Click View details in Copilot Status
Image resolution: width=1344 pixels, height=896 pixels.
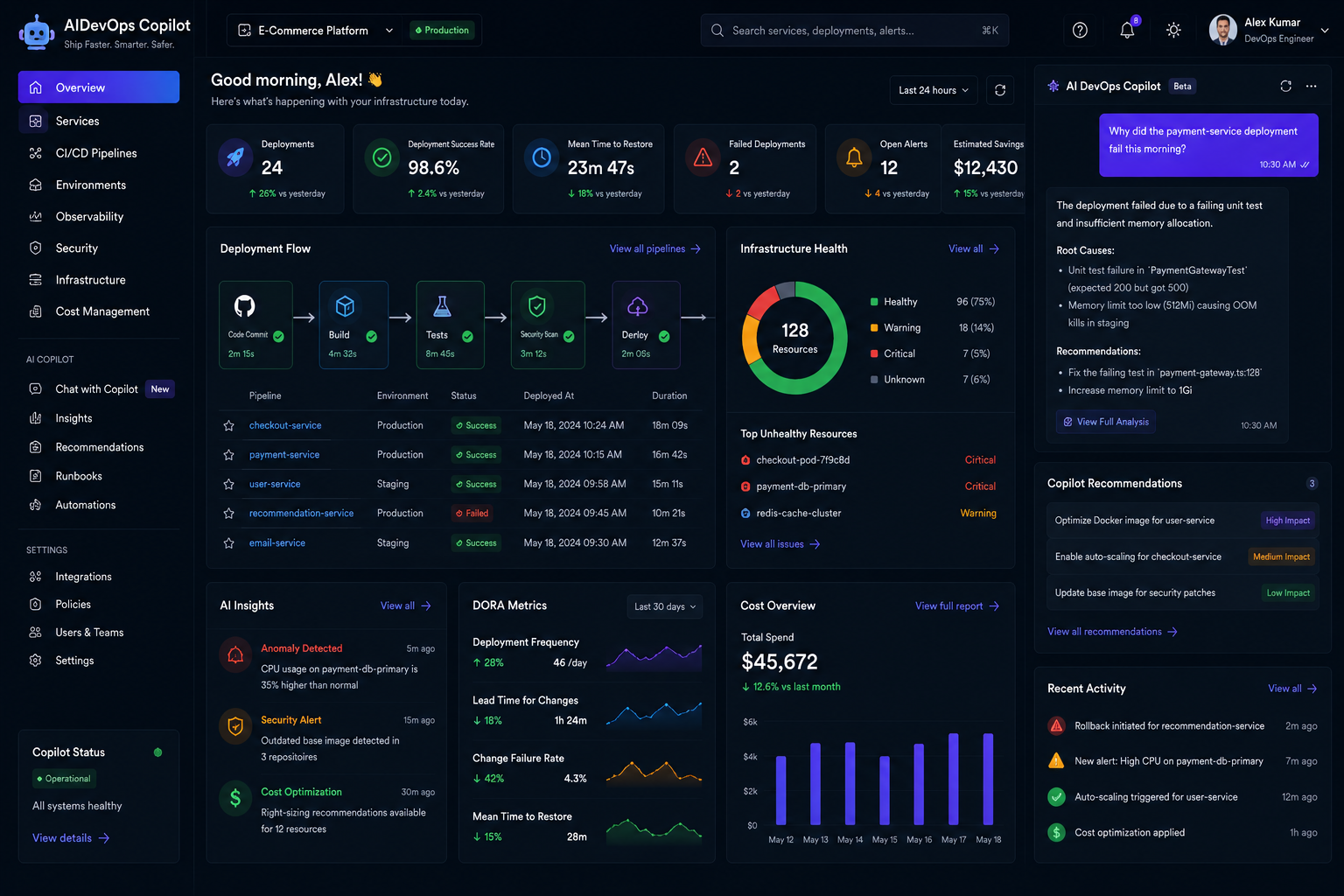(71, 838)
